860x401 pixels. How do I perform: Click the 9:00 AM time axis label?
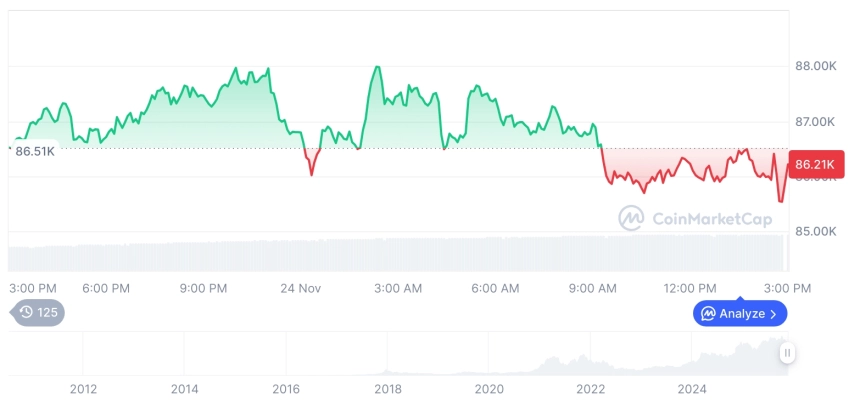point(593,288)
